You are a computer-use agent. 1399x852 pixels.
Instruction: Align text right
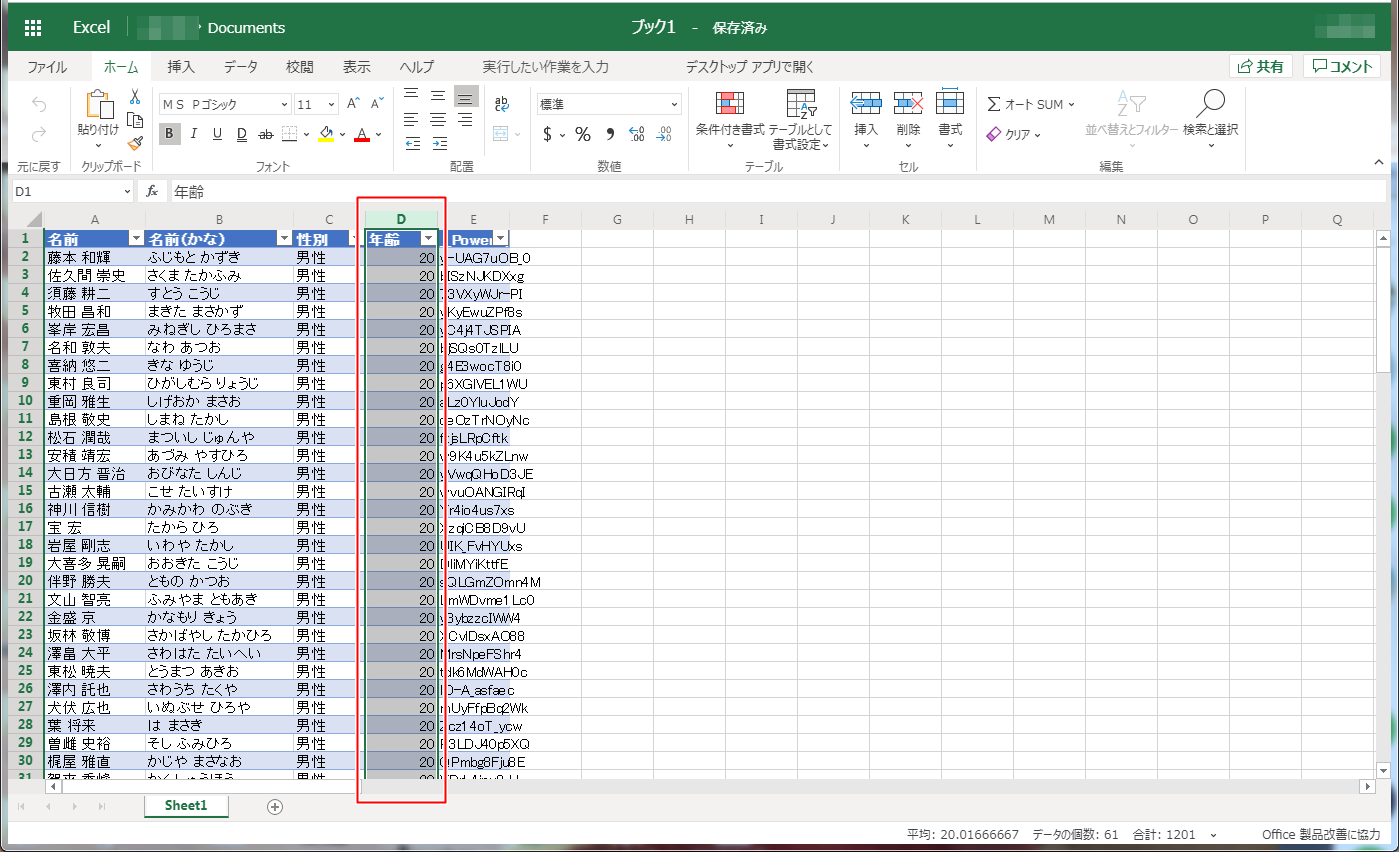464,119
